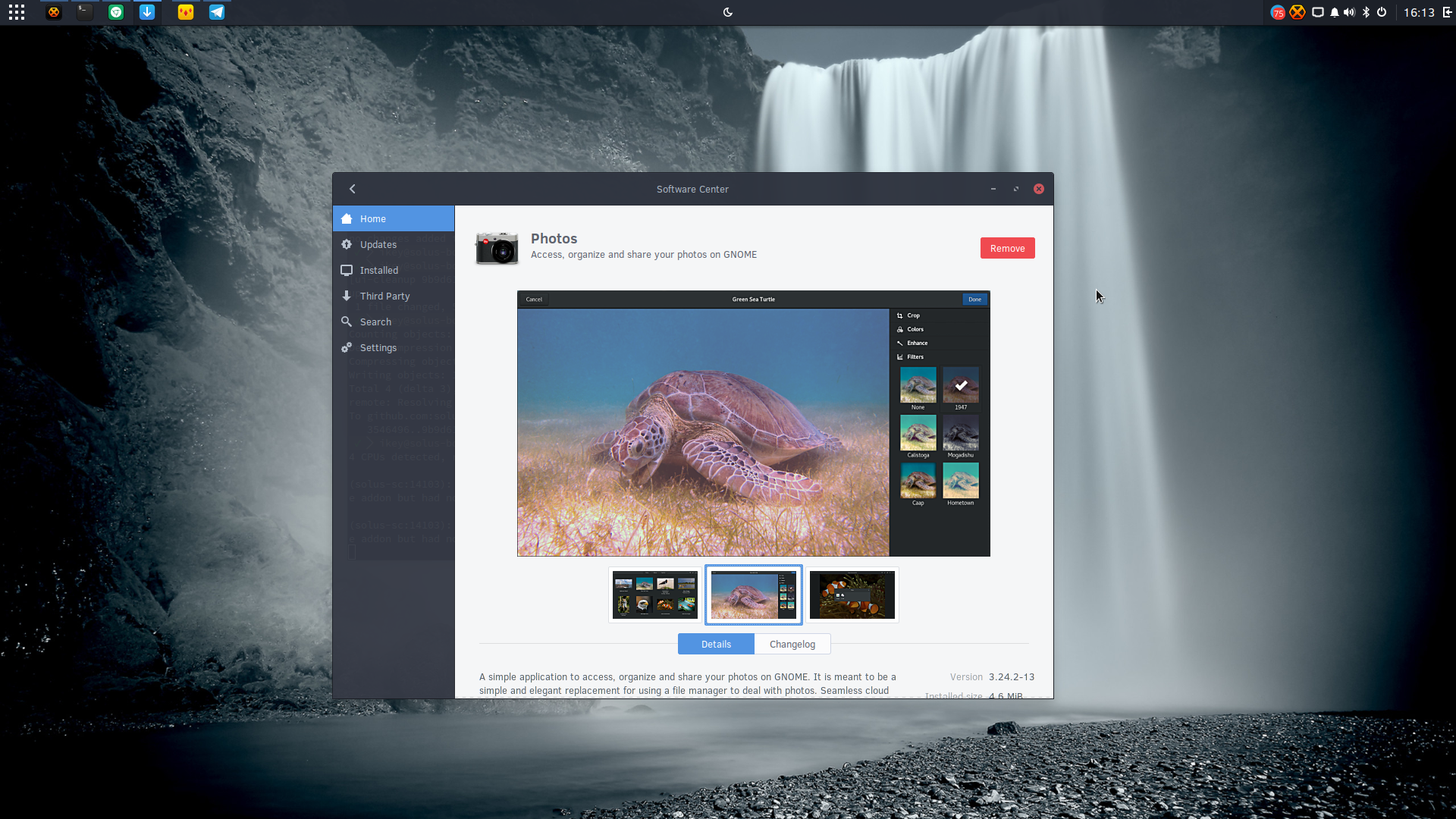The image size is (1456, 819).
Task: Remove the Photos application
Action: (1007, 248)
